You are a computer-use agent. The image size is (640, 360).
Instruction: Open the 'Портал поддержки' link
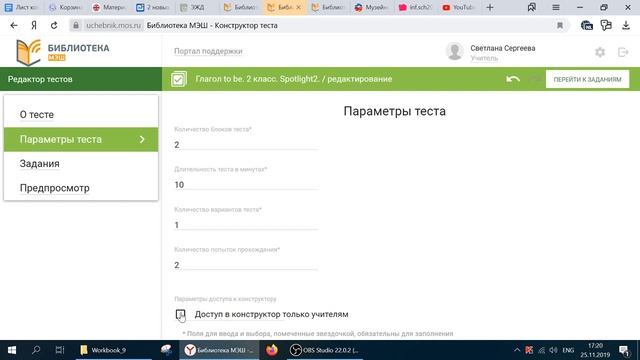pyautogui.click(x=208, y=51)
